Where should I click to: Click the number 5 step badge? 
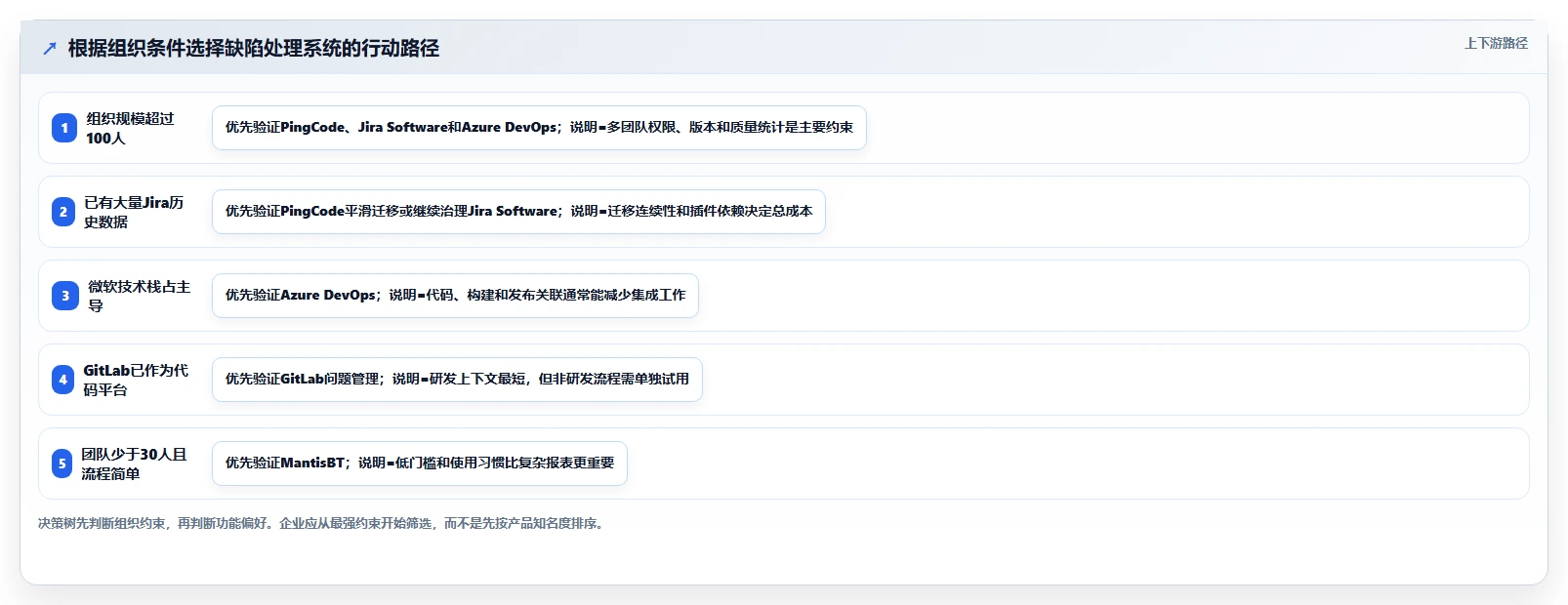point(62,464)
